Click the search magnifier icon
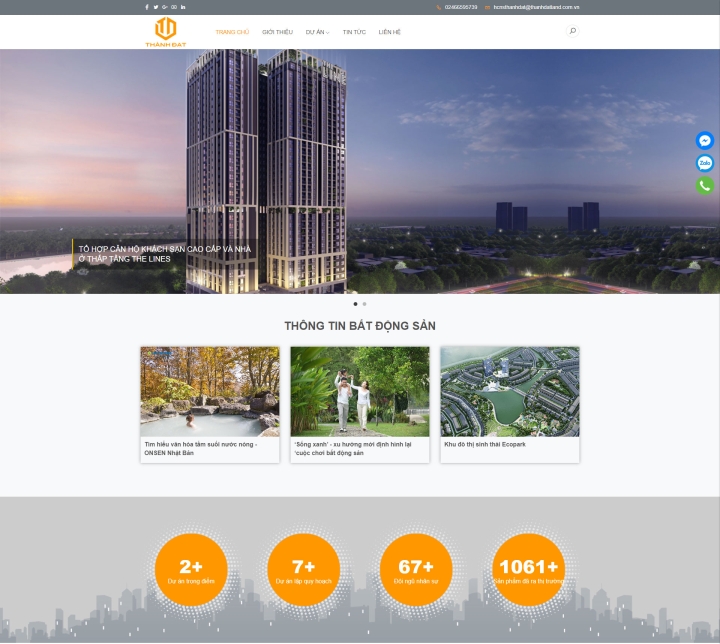The height and width of the screenshot is (644, 720). point(573,31)
